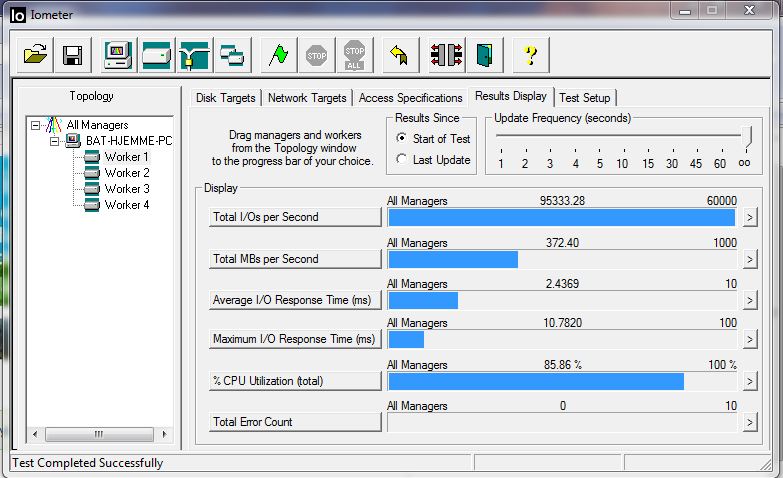
Task: Click Test Completed Successfully status text
Action: (88, 463)
